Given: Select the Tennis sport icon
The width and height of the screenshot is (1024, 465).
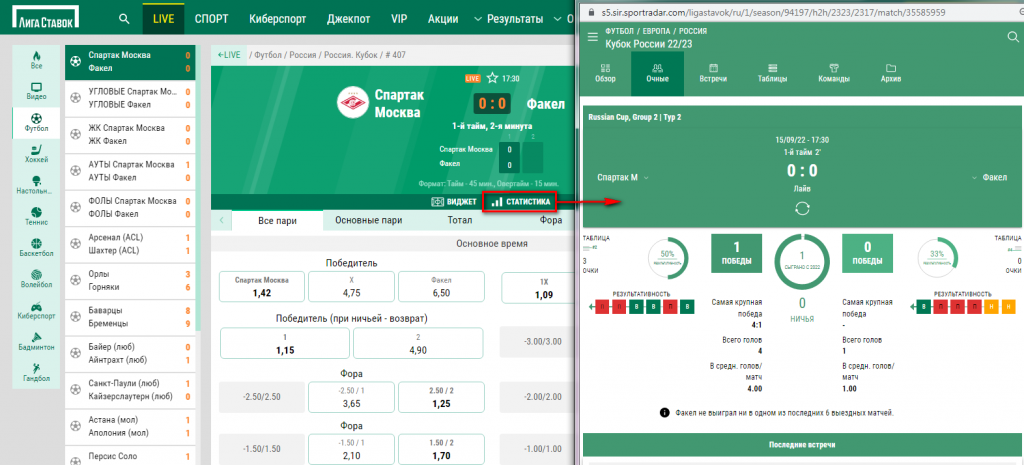Looking at the screenshot, I should (x=37, y=216).
